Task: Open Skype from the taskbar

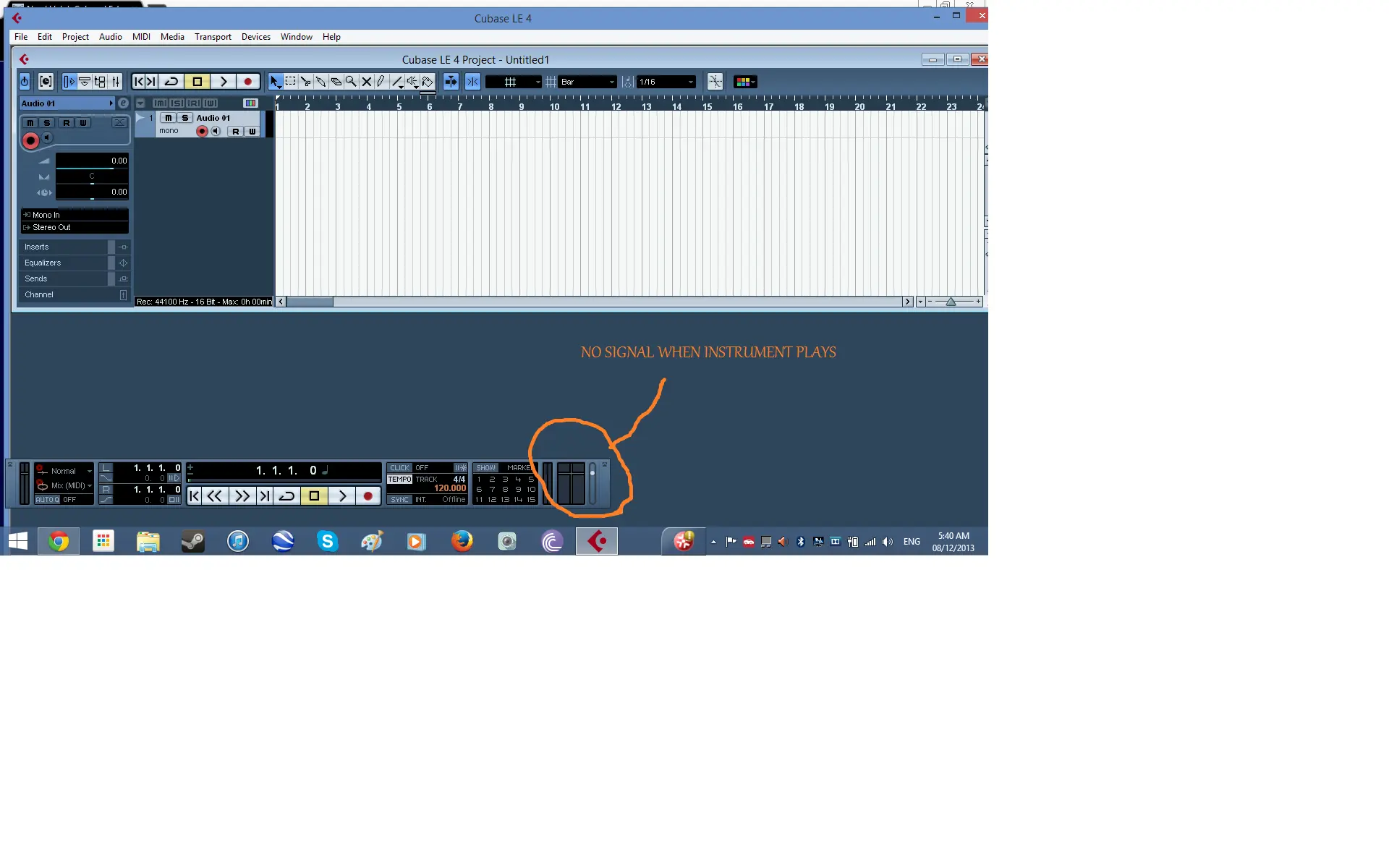Action: point(328,541)
